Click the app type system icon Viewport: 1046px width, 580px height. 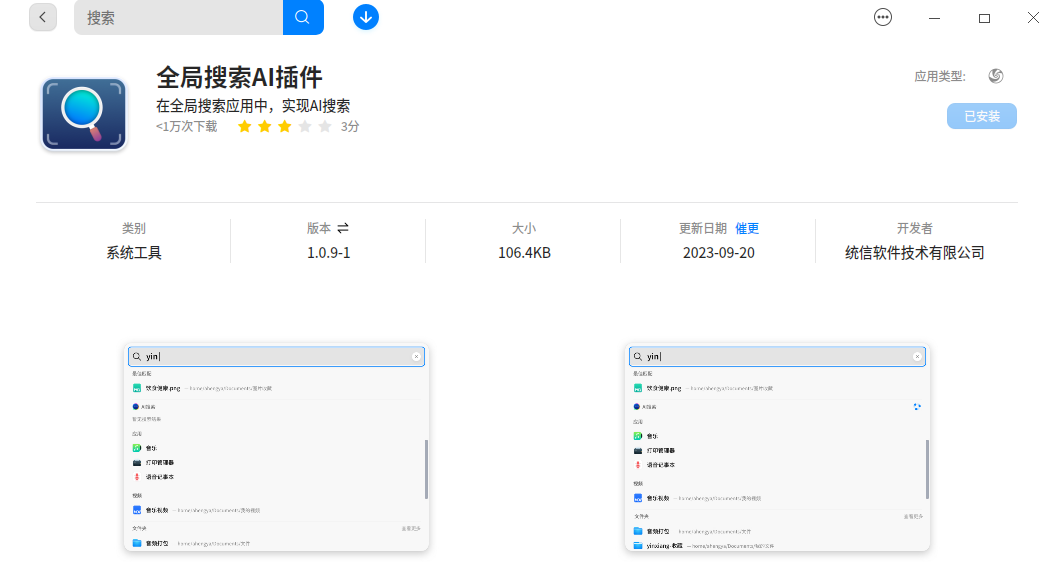(996, 76)
